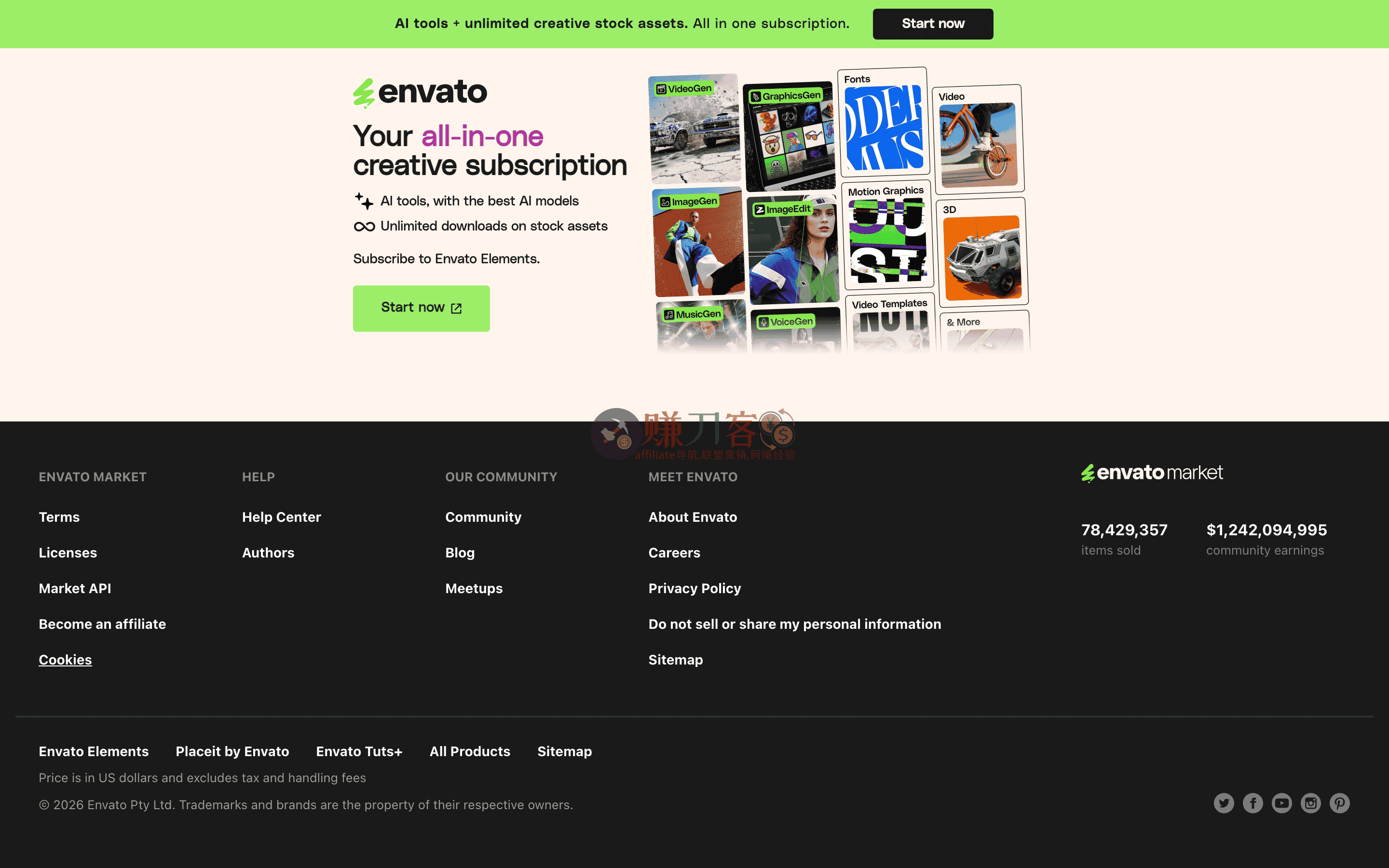Screen dimensions: 1389x868
Task: Open Envato's YouTube channel
Action: [1281, 803]
